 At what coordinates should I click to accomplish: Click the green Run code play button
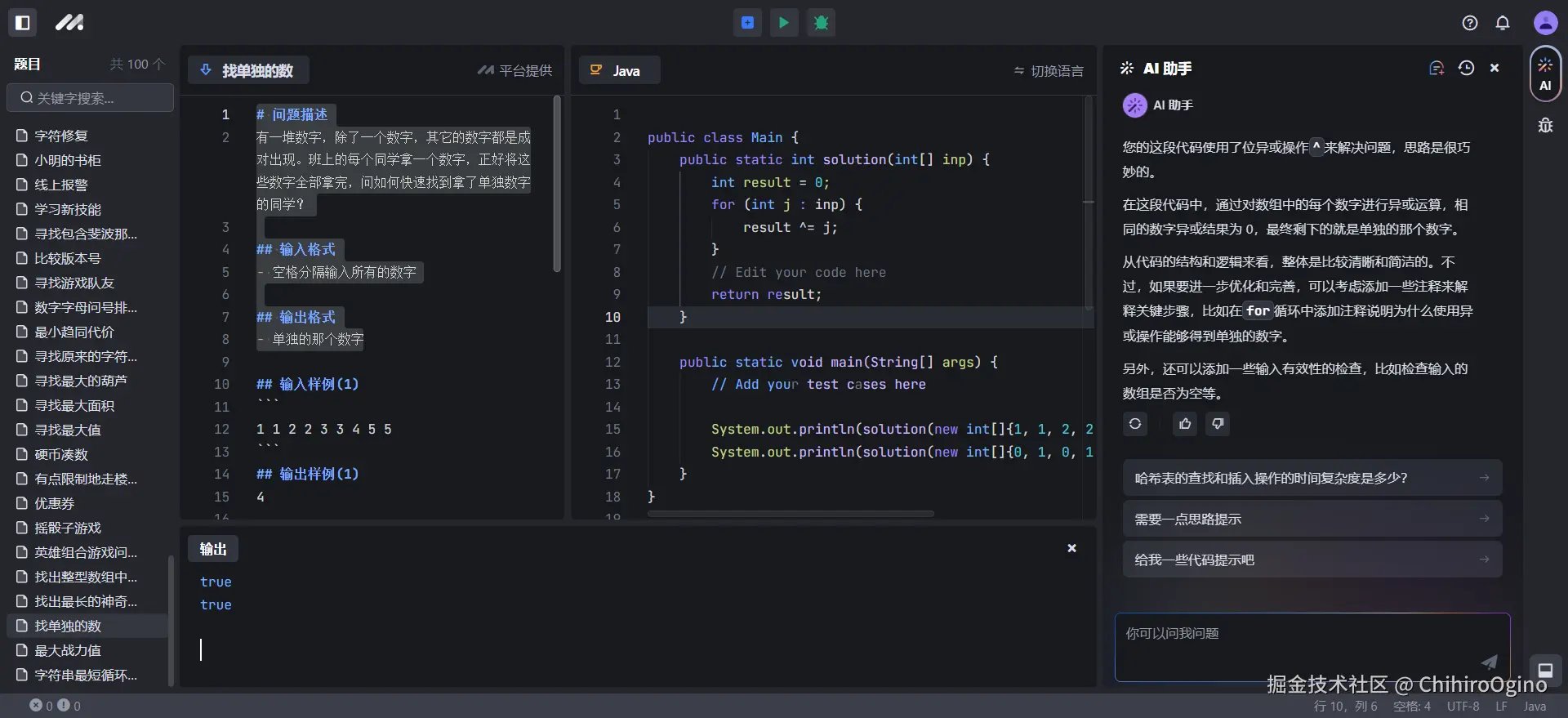click(784, 23)
